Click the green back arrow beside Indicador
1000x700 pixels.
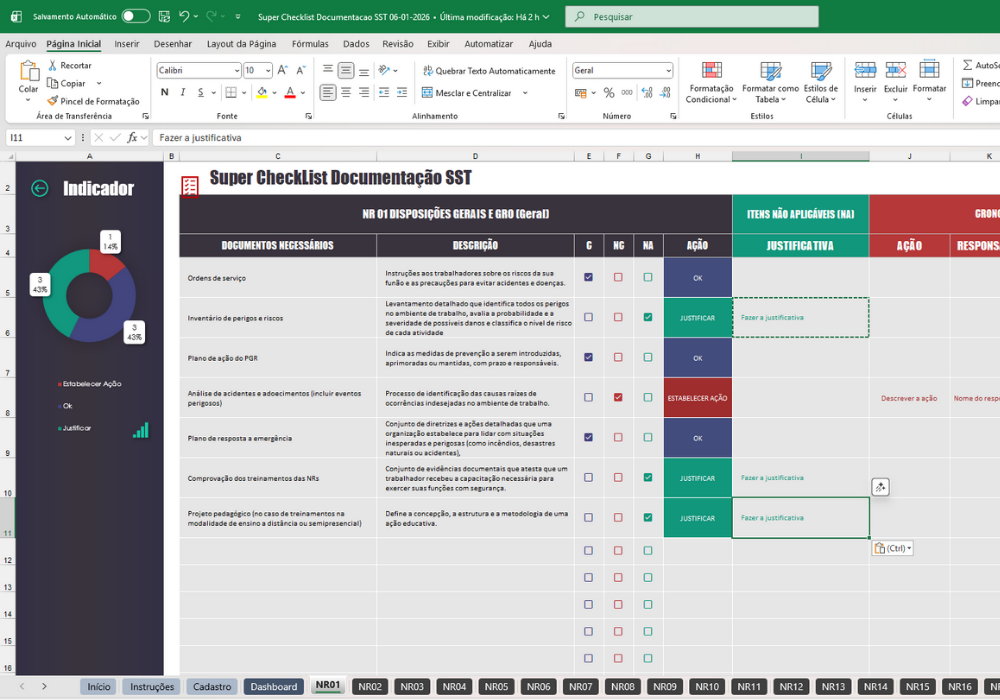tap(40, 188)
